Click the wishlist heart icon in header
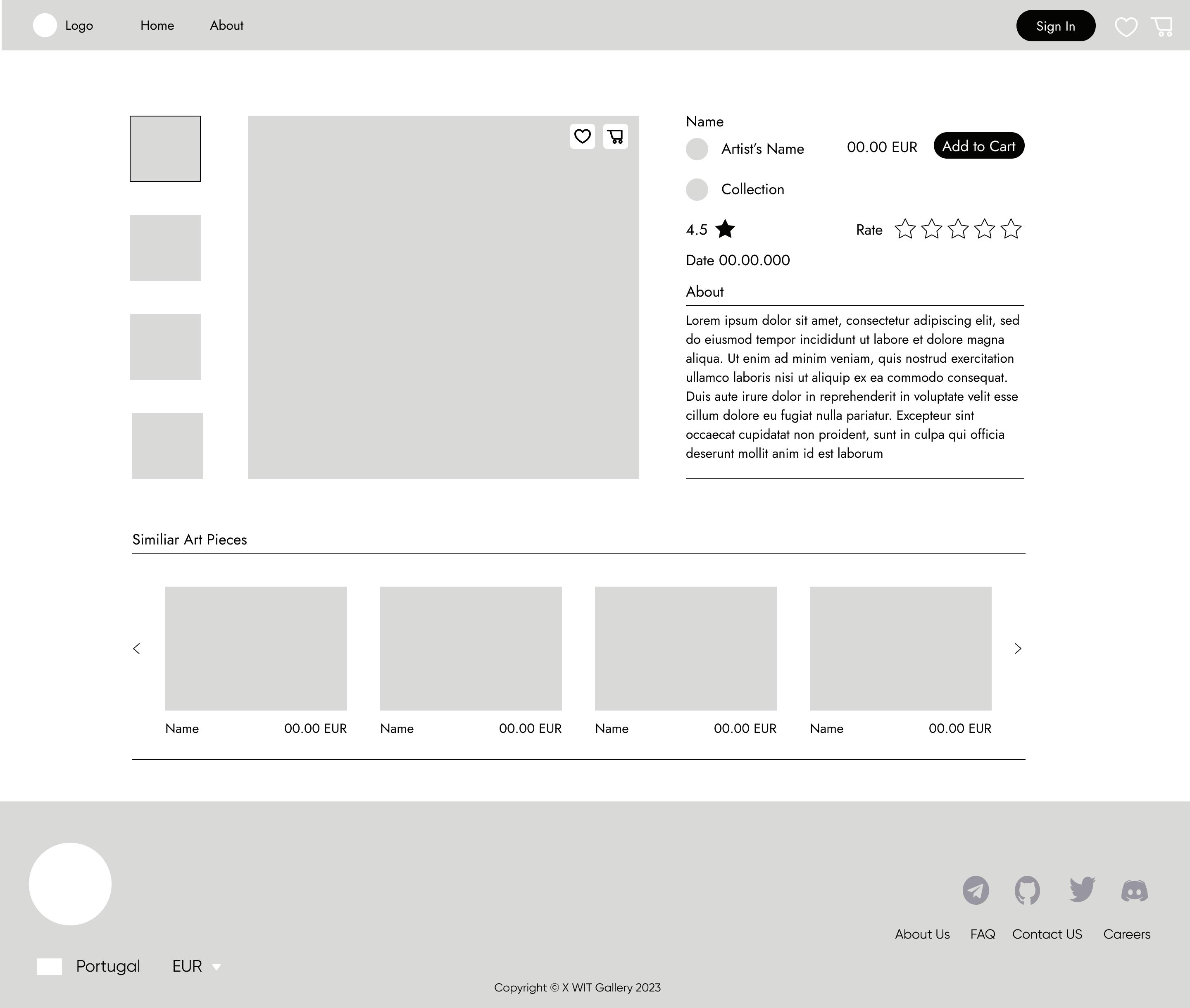The image size is (1190, 1008). (1126, 27)
